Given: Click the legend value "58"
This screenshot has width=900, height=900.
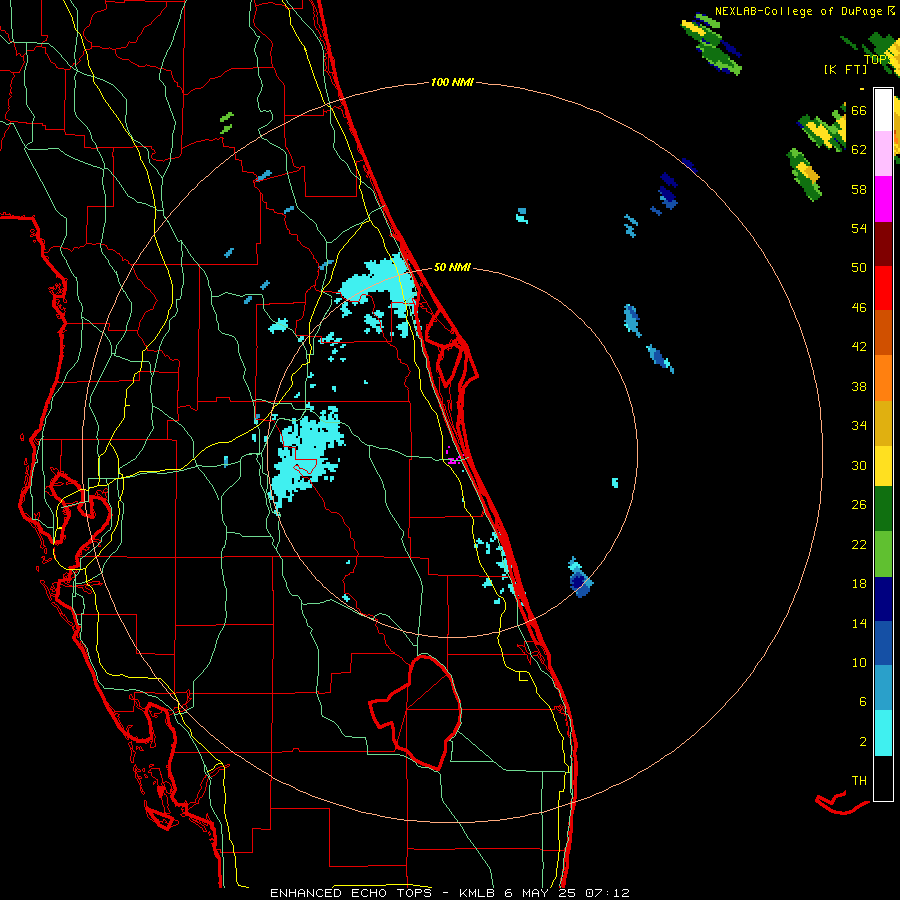Looking at the screenshot, I should [x=859, y=189].
